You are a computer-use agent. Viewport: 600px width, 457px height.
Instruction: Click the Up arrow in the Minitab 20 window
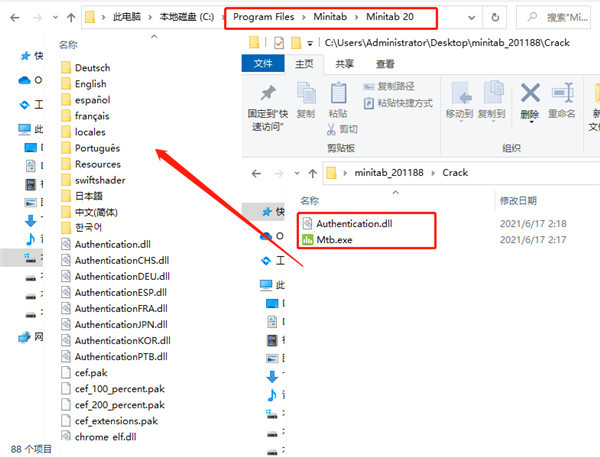tap(71, 18)
